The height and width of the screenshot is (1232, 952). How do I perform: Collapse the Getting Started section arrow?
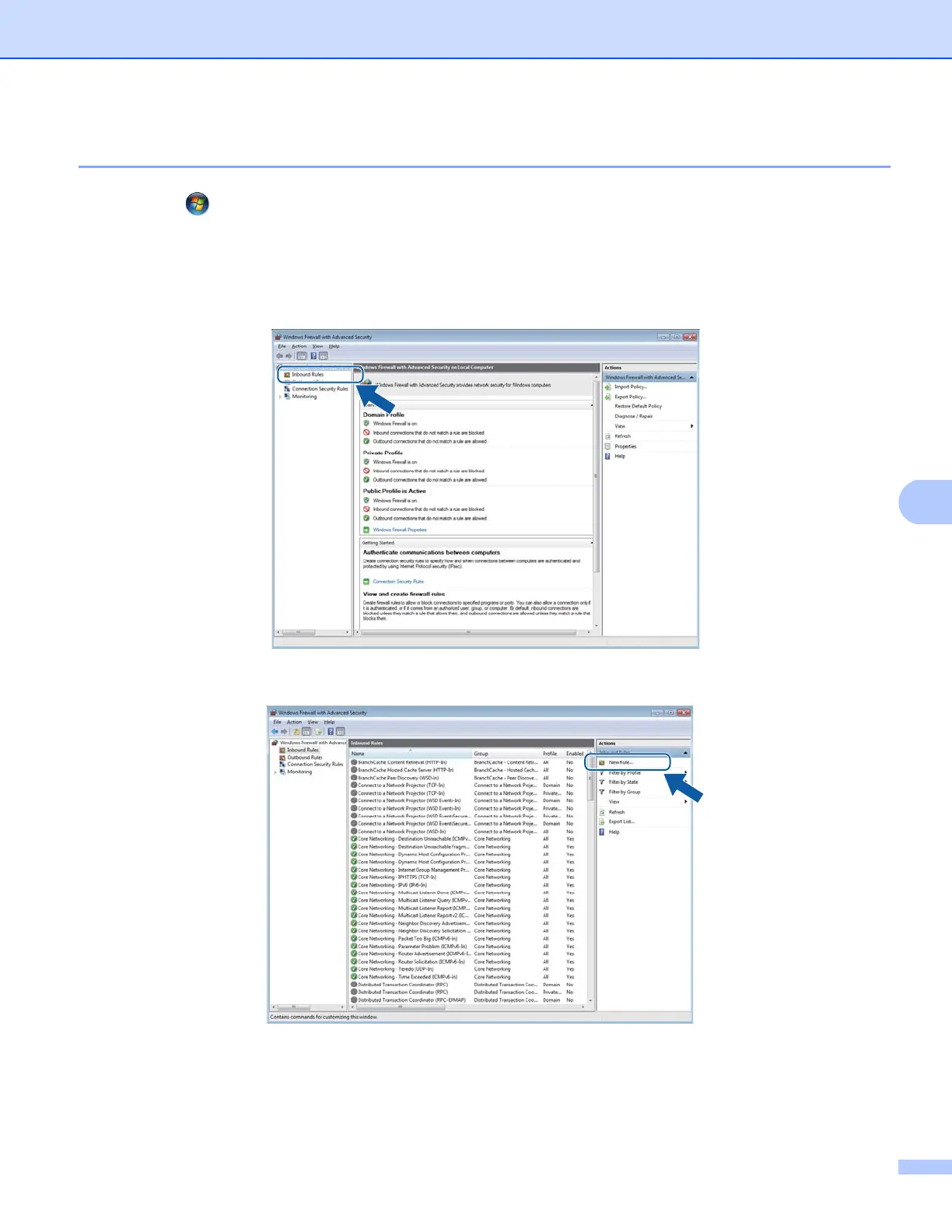point(592,543)
